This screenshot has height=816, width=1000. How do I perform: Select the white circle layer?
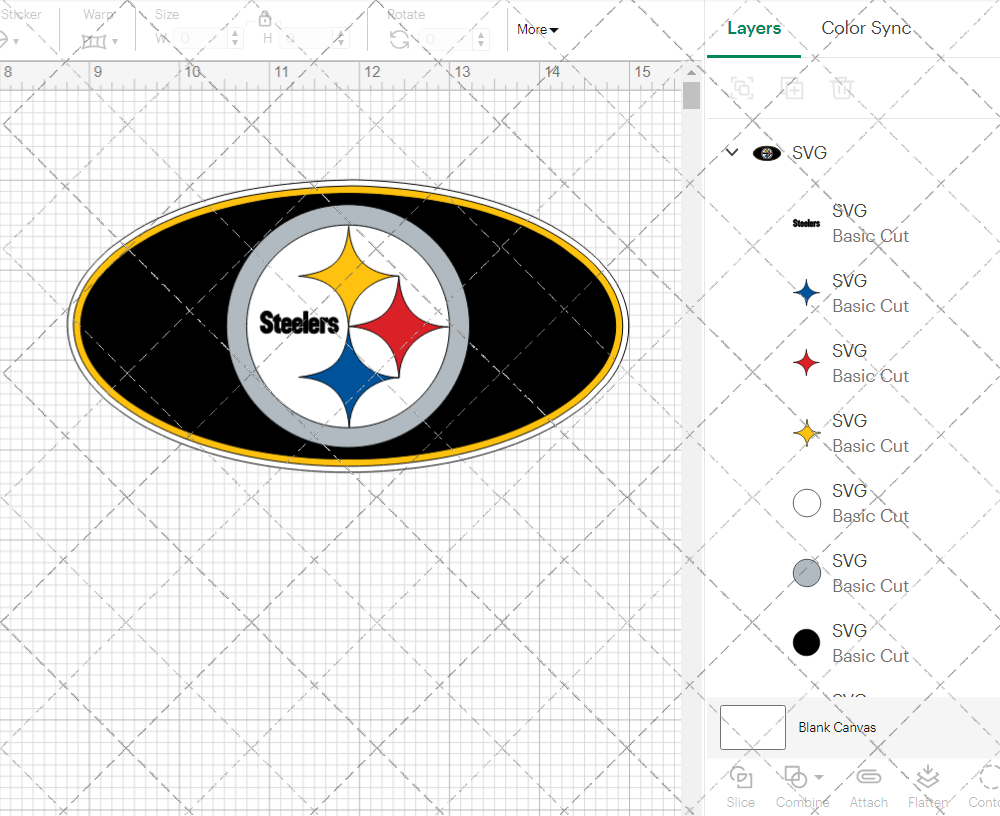[x=853, y=503]
